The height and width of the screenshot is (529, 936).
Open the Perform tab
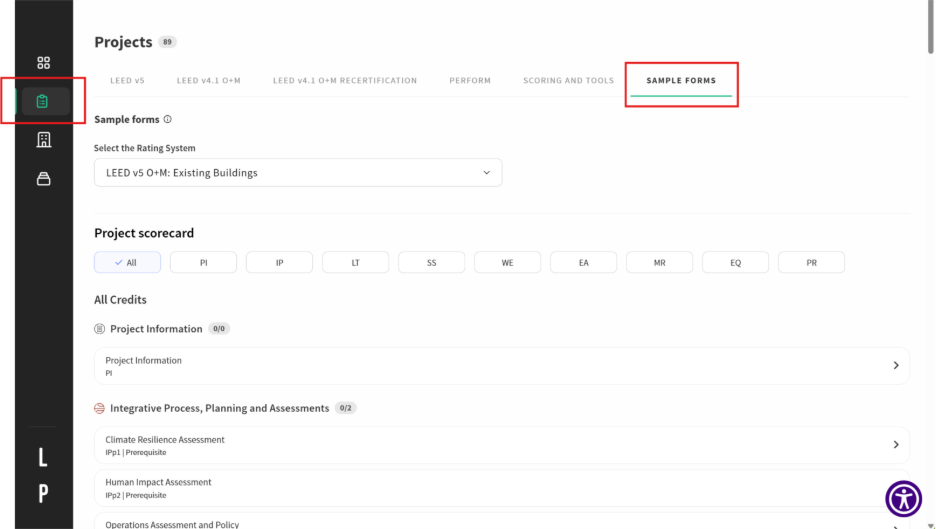point(470,80)
